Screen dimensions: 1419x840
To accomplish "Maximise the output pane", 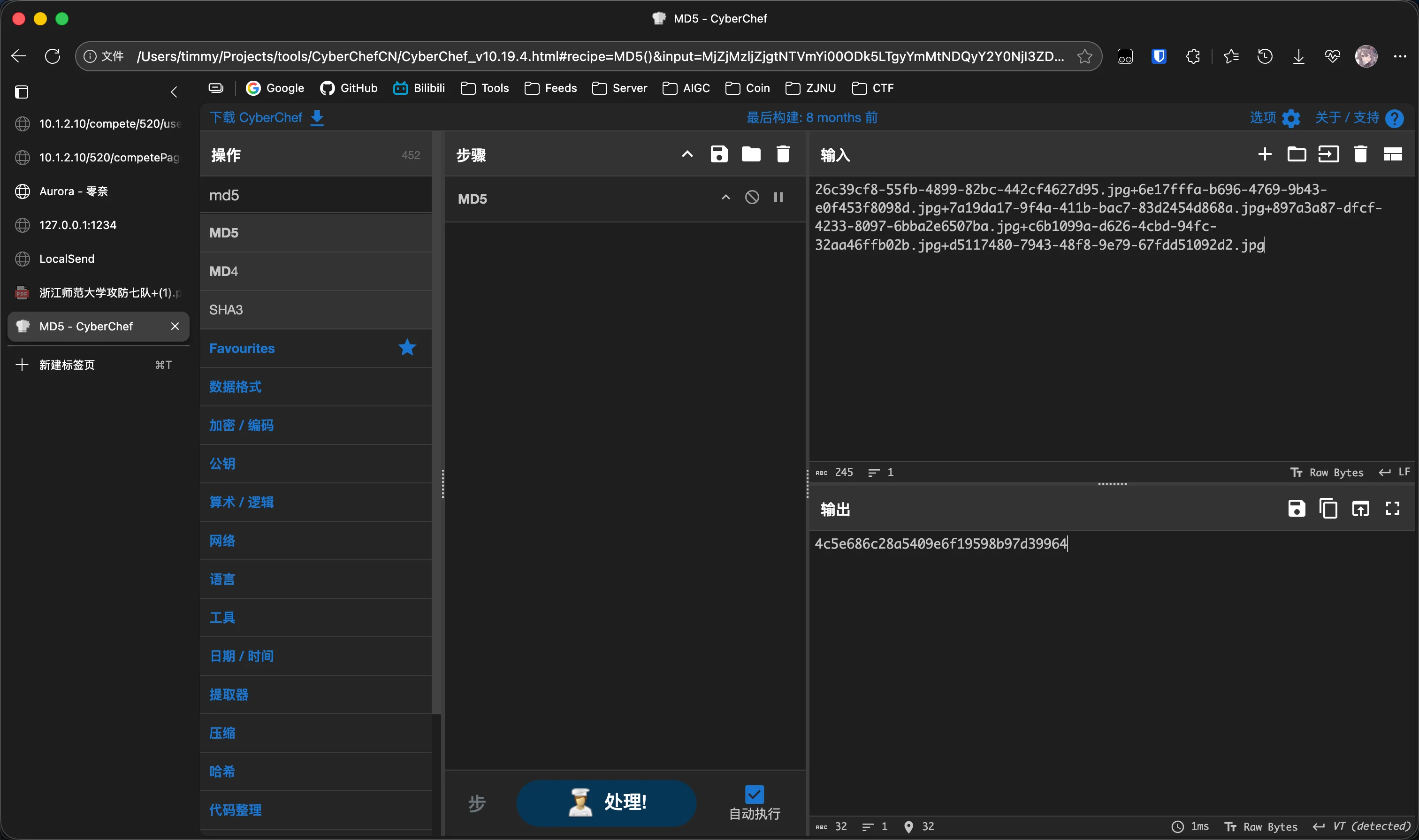I will click(x=1392, y=508).
